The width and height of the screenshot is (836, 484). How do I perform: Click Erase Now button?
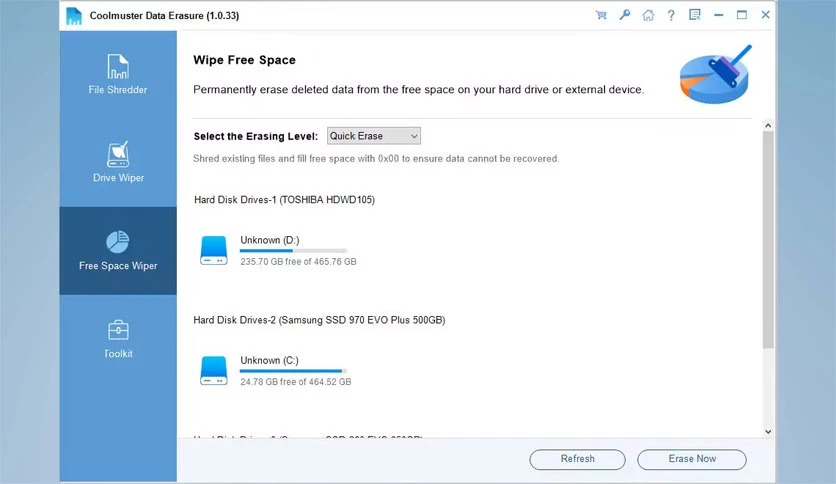coord(692,459)
